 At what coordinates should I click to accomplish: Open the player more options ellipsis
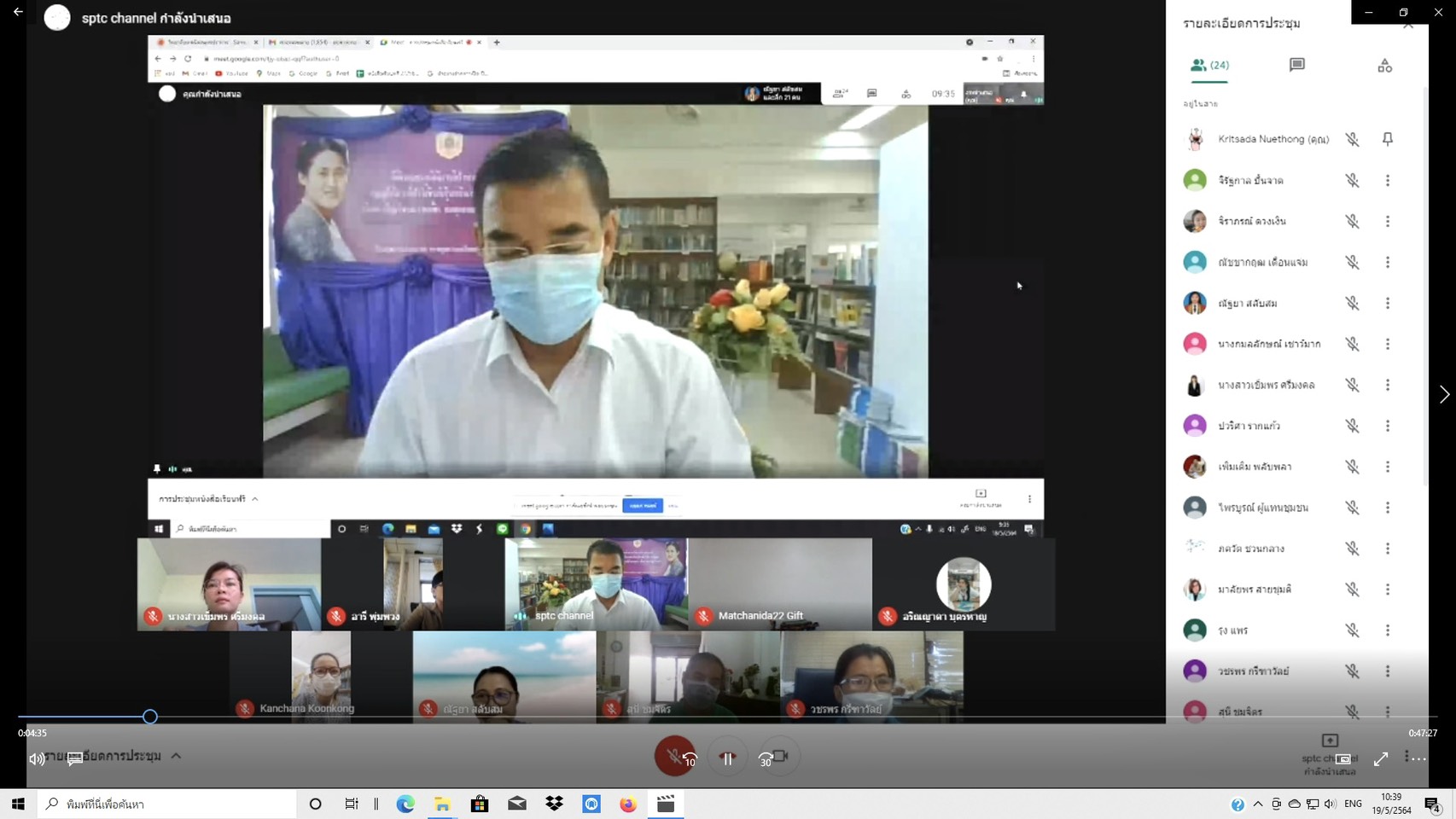click(x=1415, y=758)
